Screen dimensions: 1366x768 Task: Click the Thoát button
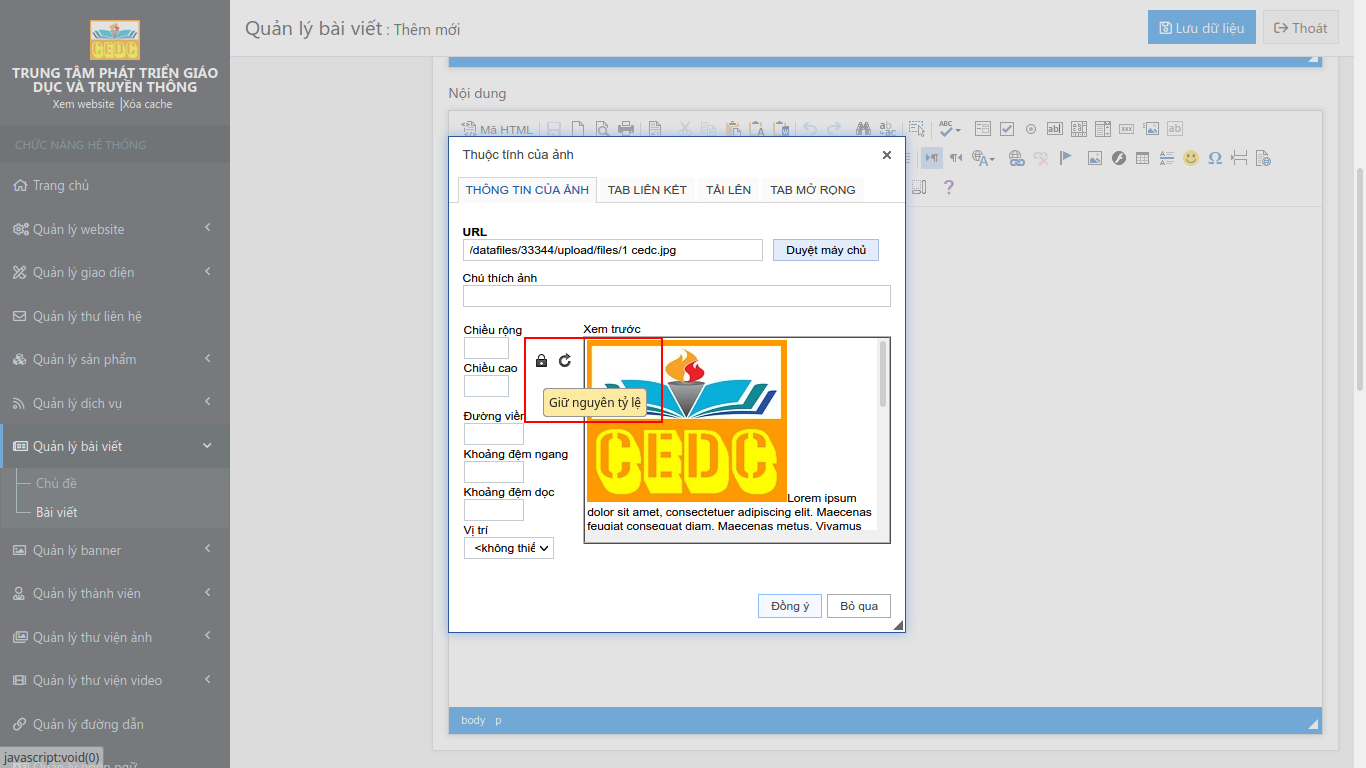tap(1301, 28)
